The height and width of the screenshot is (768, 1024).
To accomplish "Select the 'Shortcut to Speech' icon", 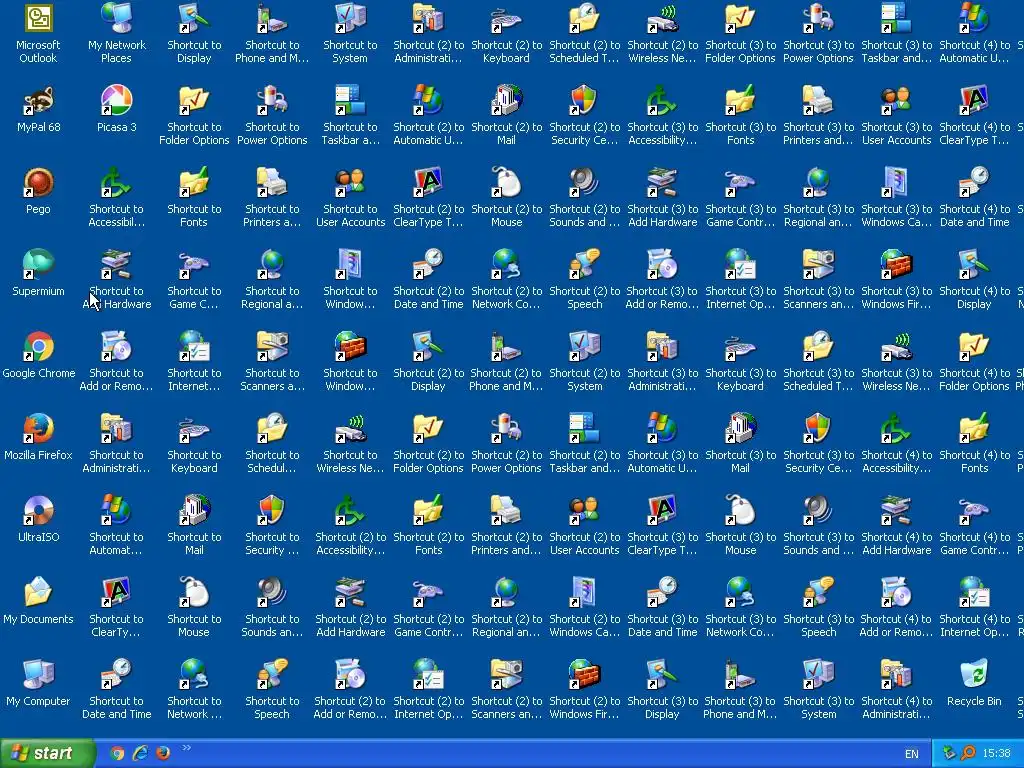I will coord(272,690).
